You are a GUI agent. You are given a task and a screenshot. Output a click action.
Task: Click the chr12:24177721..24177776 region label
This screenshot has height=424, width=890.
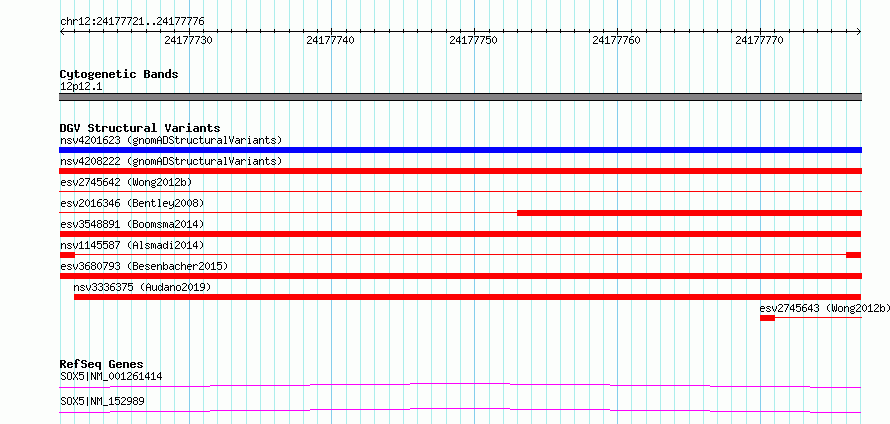(x=132, y=22)
